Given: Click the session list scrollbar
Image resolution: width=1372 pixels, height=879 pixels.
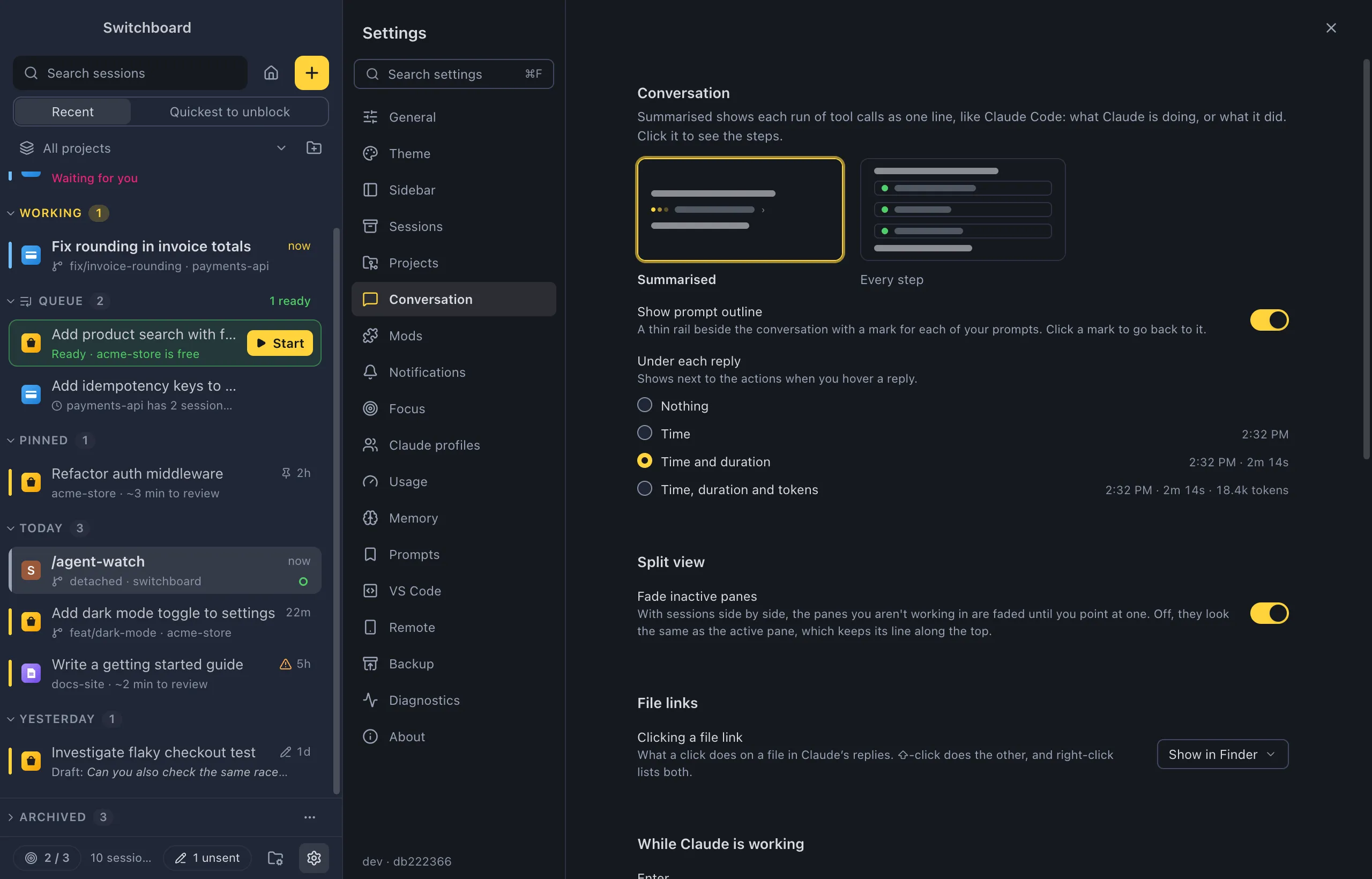Looking at the screenshot, I should click(336, 511).
